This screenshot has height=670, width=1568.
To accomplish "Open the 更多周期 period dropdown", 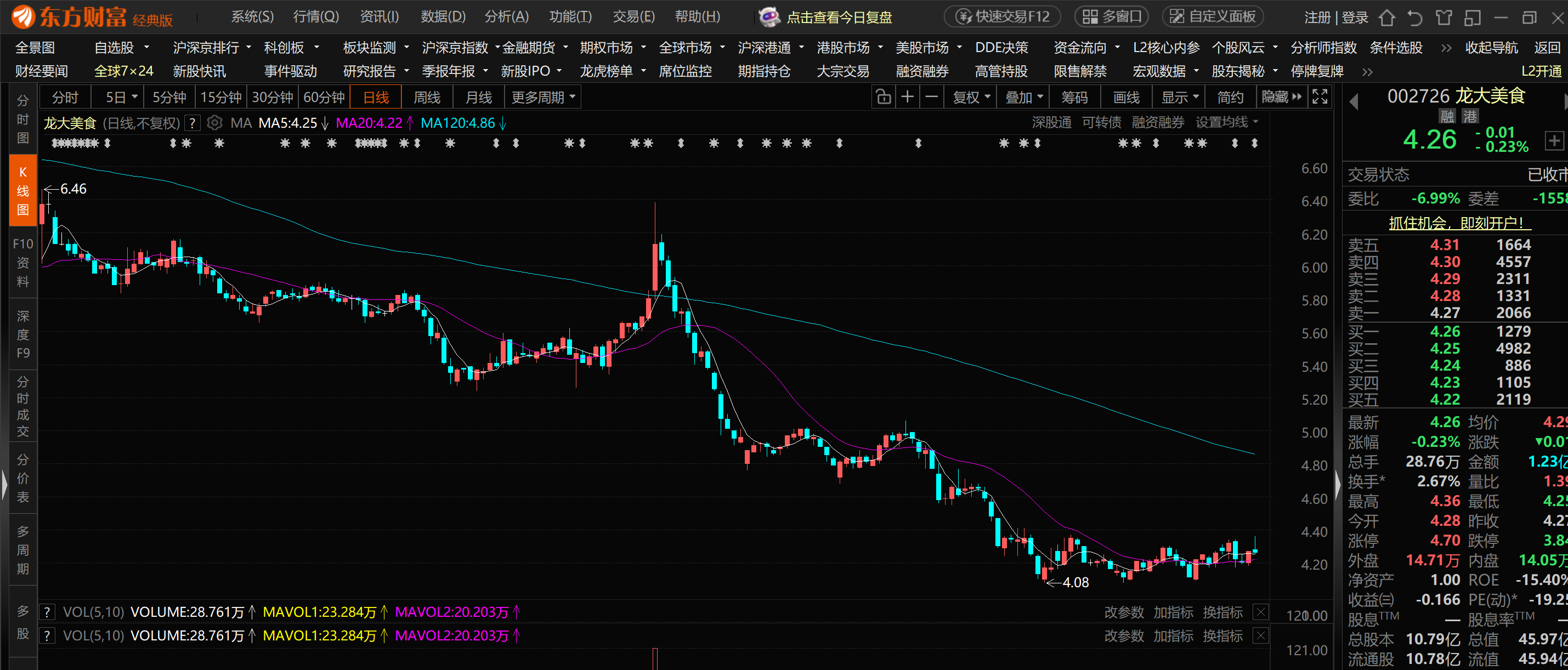I will pos(539,96).
